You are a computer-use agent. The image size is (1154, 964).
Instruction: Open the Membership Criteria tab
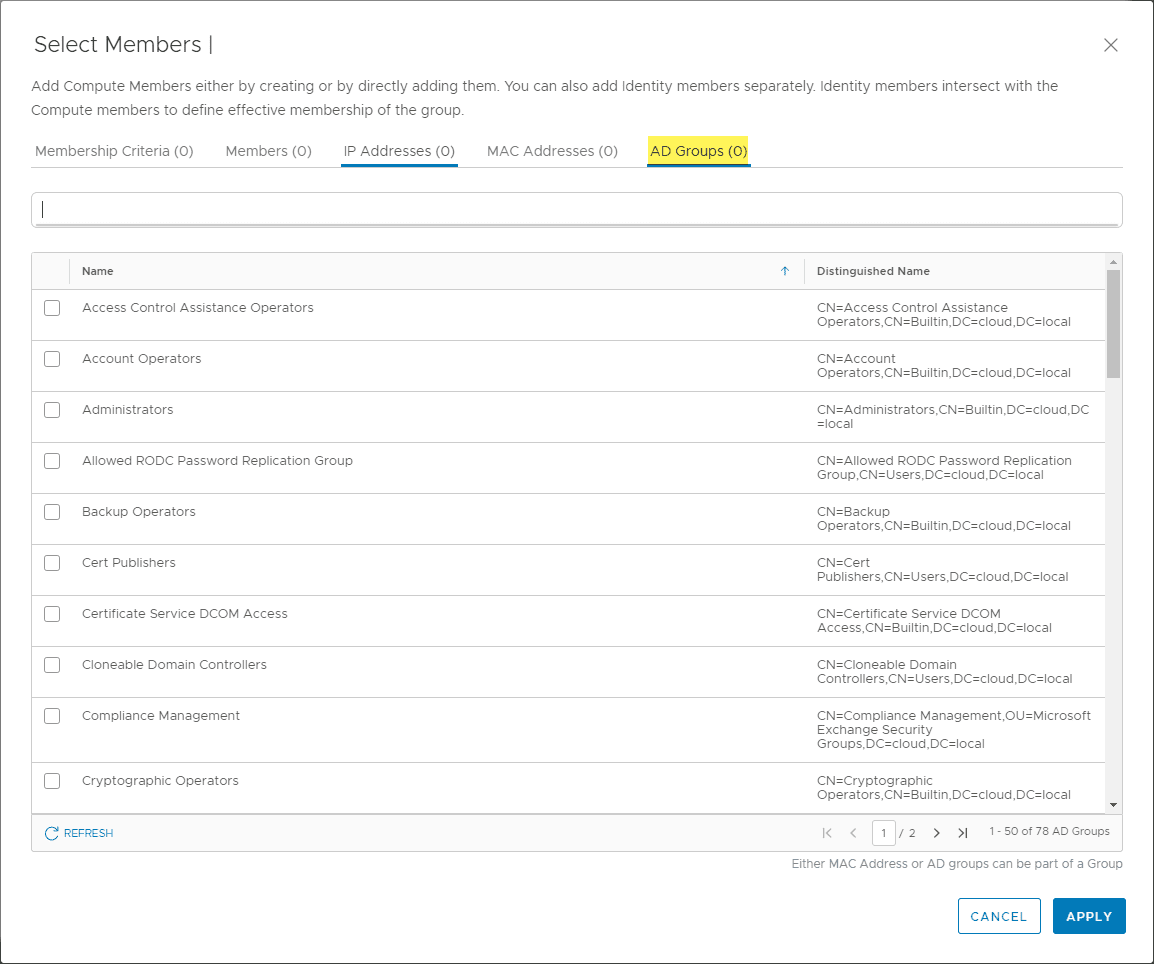coord(114,150)
